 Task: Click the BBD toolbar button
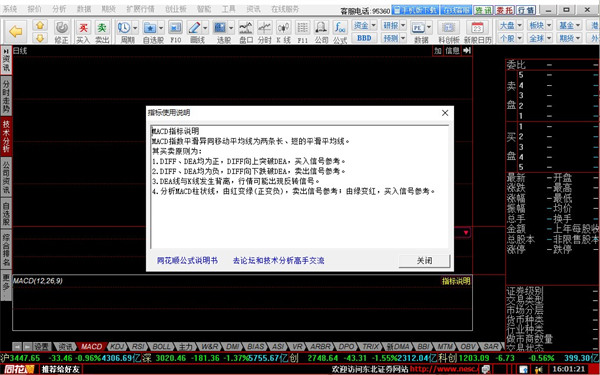point(364,38)
